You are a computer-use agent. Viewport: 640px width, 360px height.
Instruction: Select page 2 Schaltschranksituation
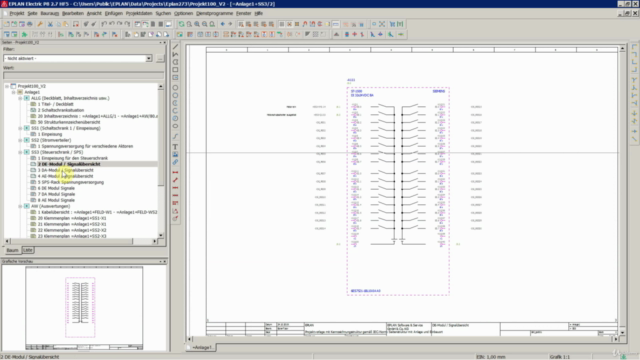(x=61, y=110)
